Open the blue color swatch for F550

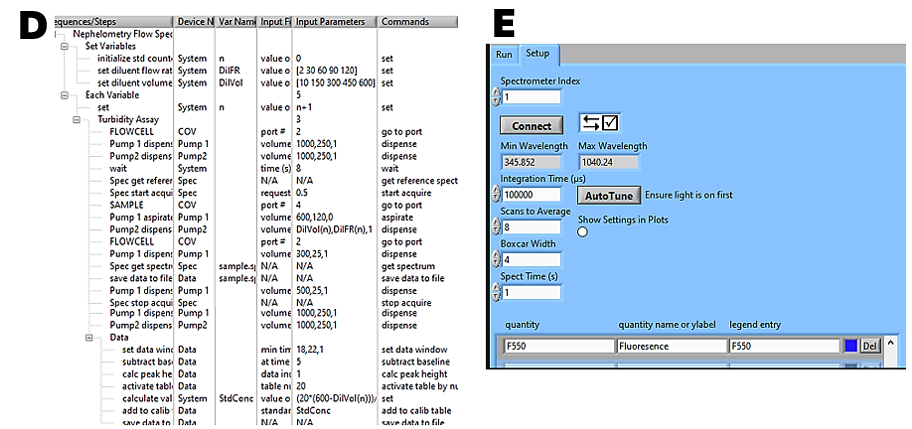pos(851,346)
